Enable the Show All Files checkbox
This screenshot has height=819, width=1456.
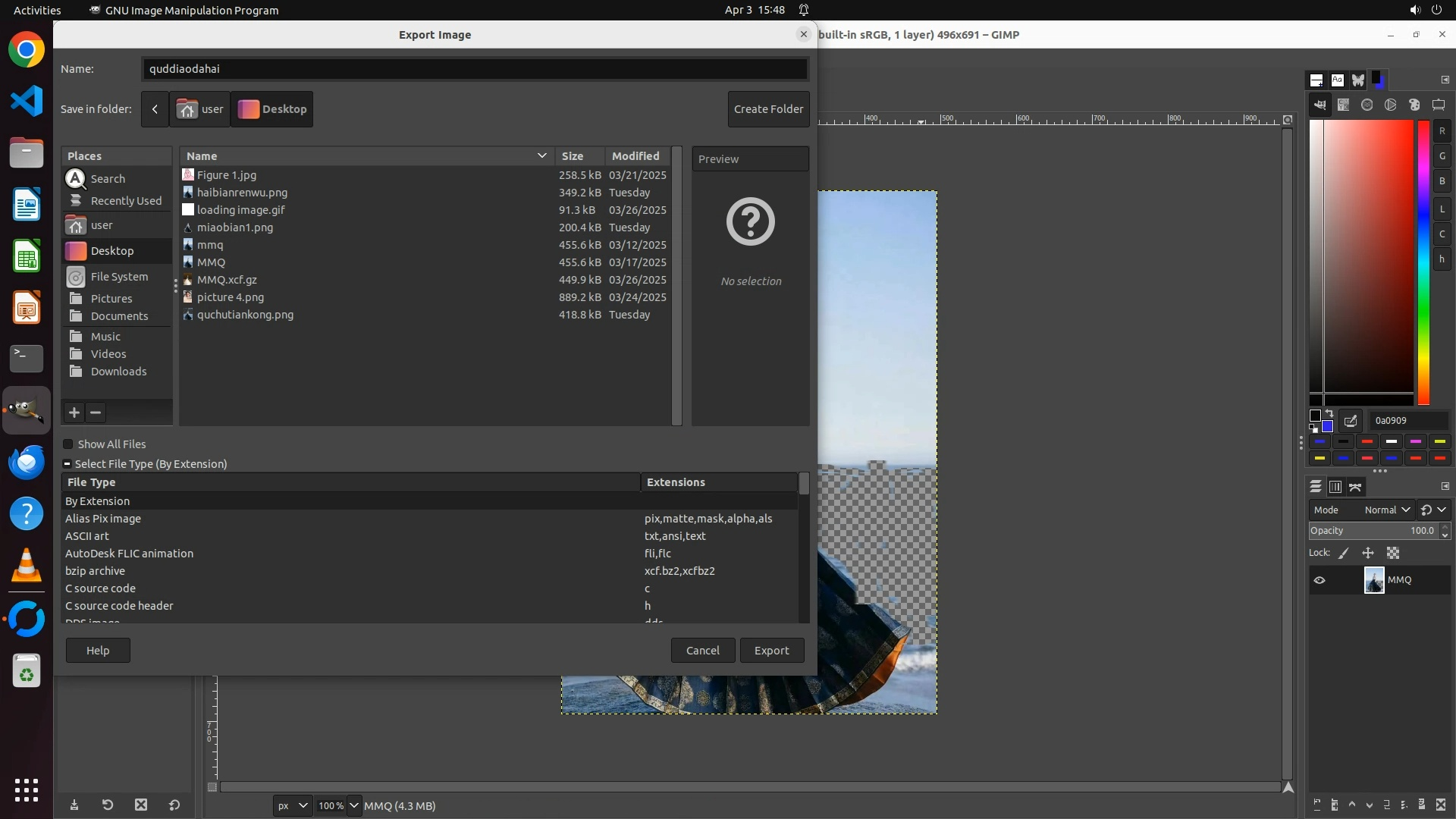coord(68,444)
